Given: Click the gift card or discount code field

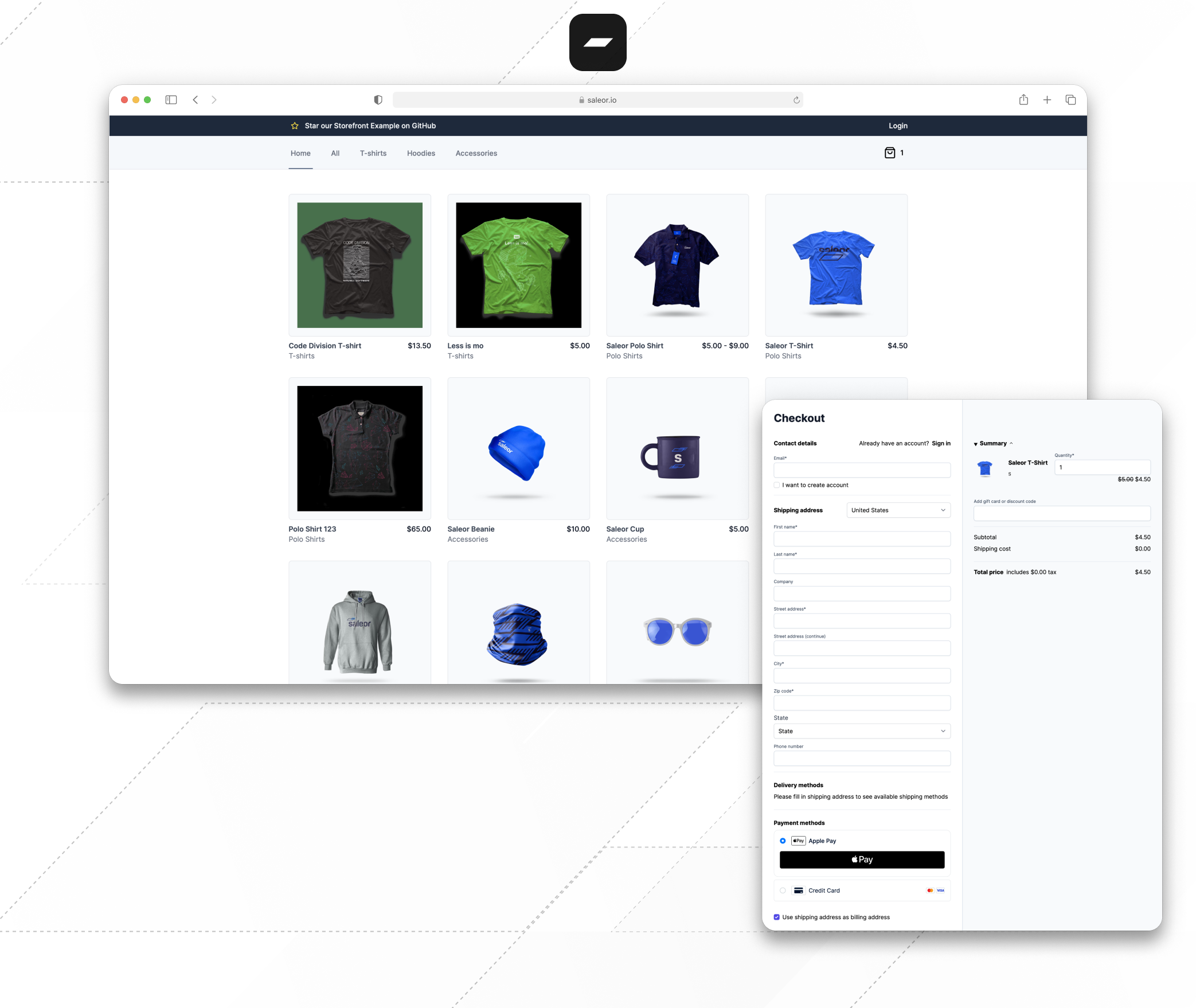Looking at the screenshot, I should [1062, 513].
